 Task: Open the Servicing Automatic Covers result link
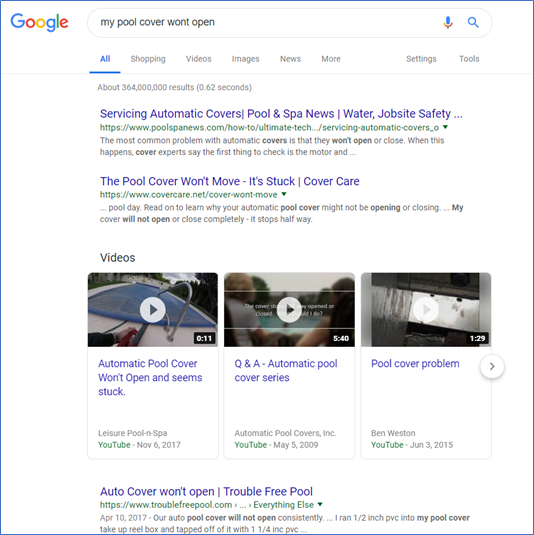(281, 114)
